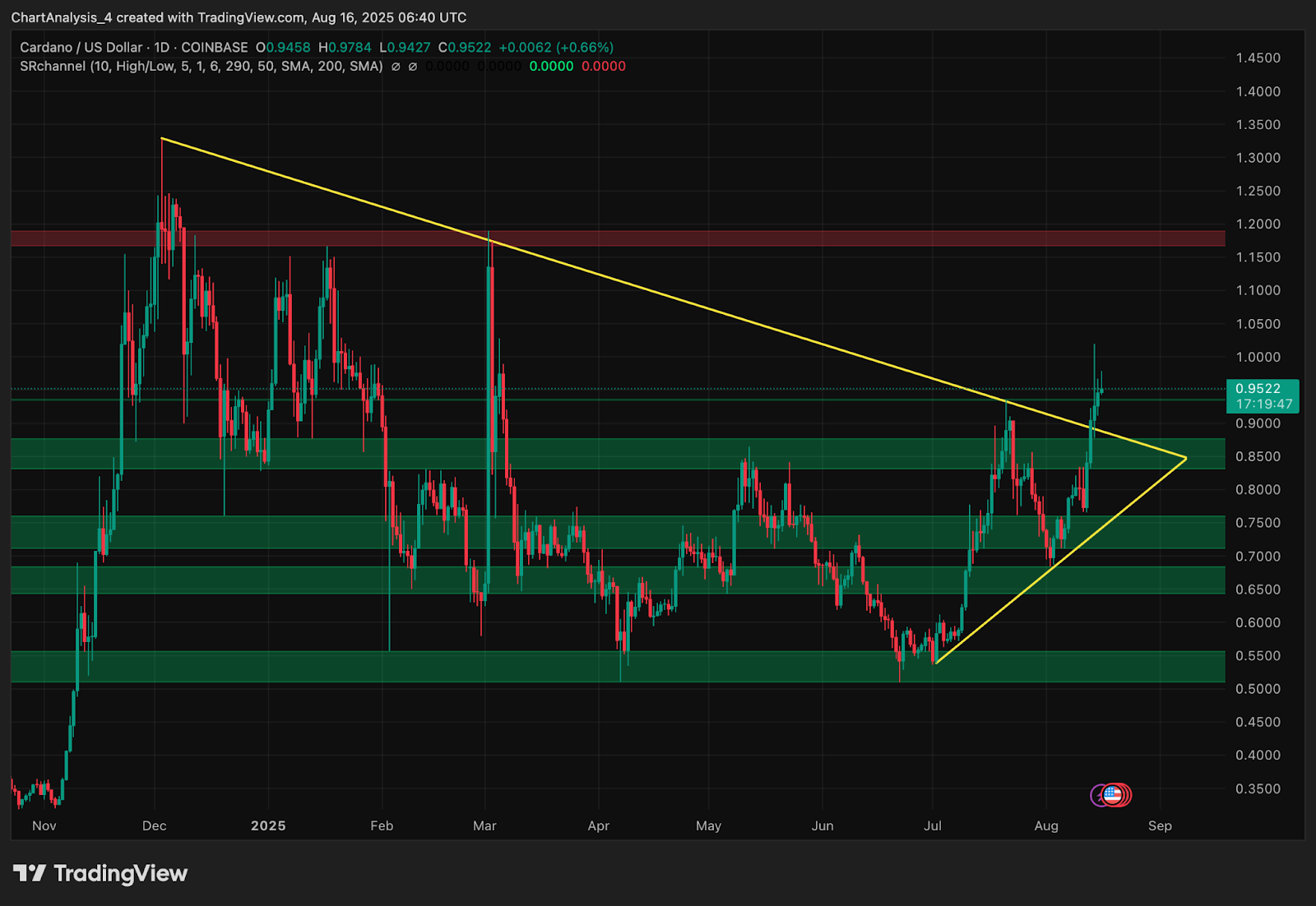The image size is (1316, 906).
Task: Click the +0.0062 (+0.66%) change value
Action: click(x=556, y=48)
